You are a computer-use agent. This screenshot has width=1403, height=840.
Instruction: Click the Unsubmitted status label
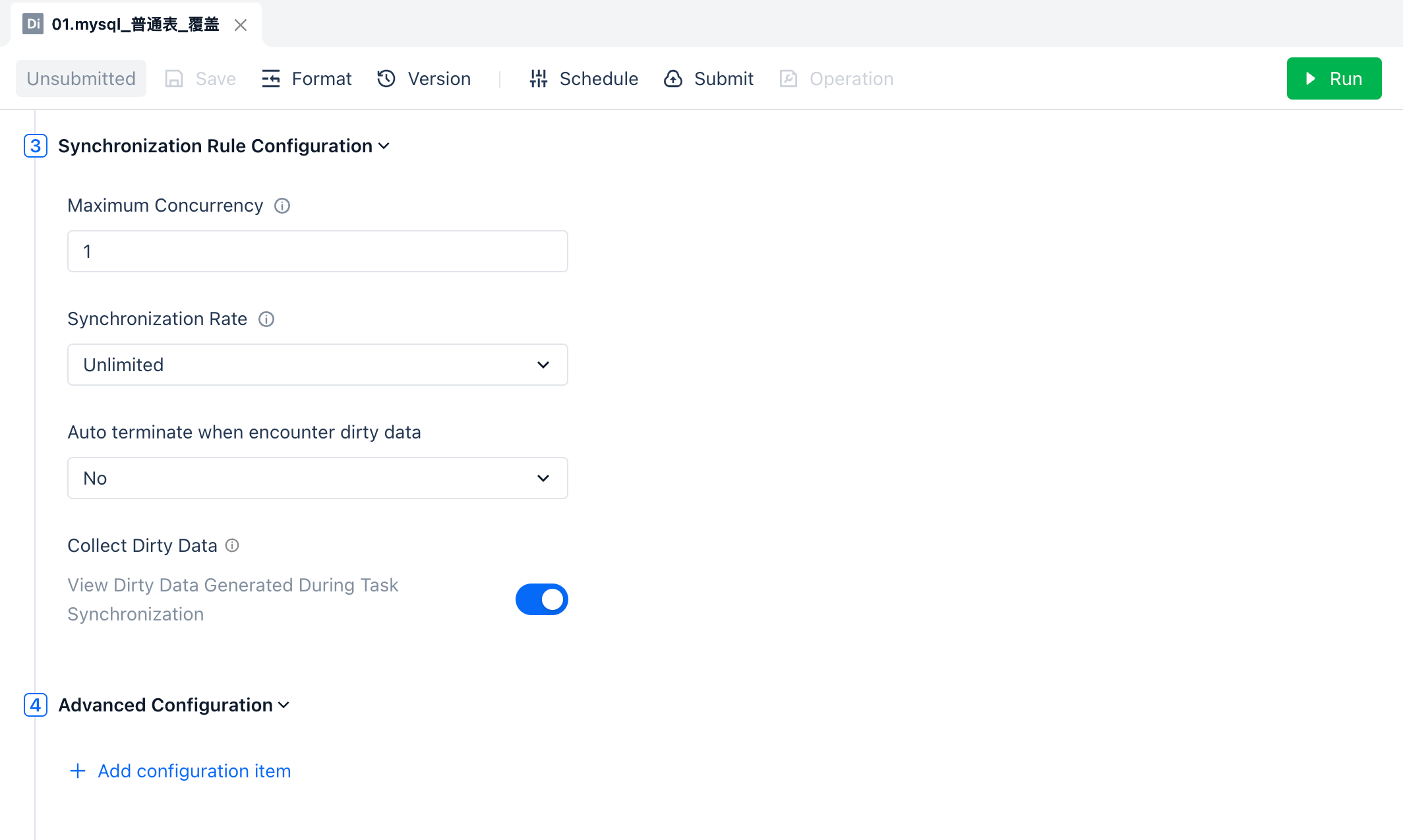[x=81, y=78]
